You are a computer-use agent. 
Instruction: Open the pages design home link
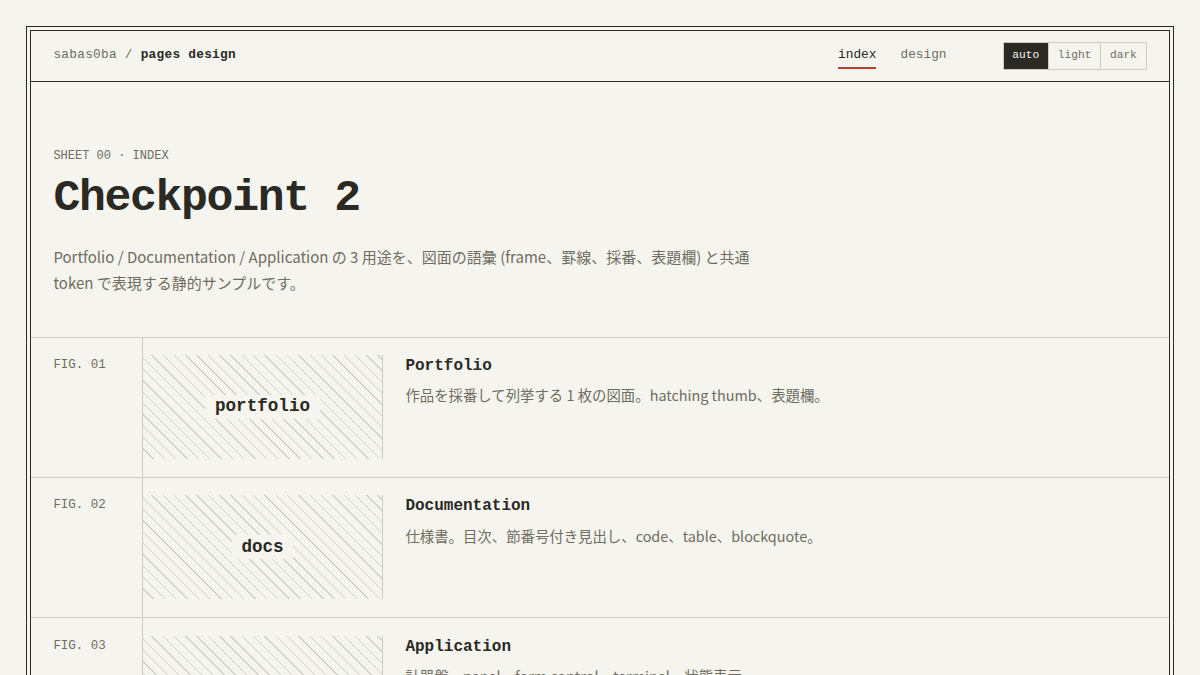pyautogui.click(x=188, y=54)
